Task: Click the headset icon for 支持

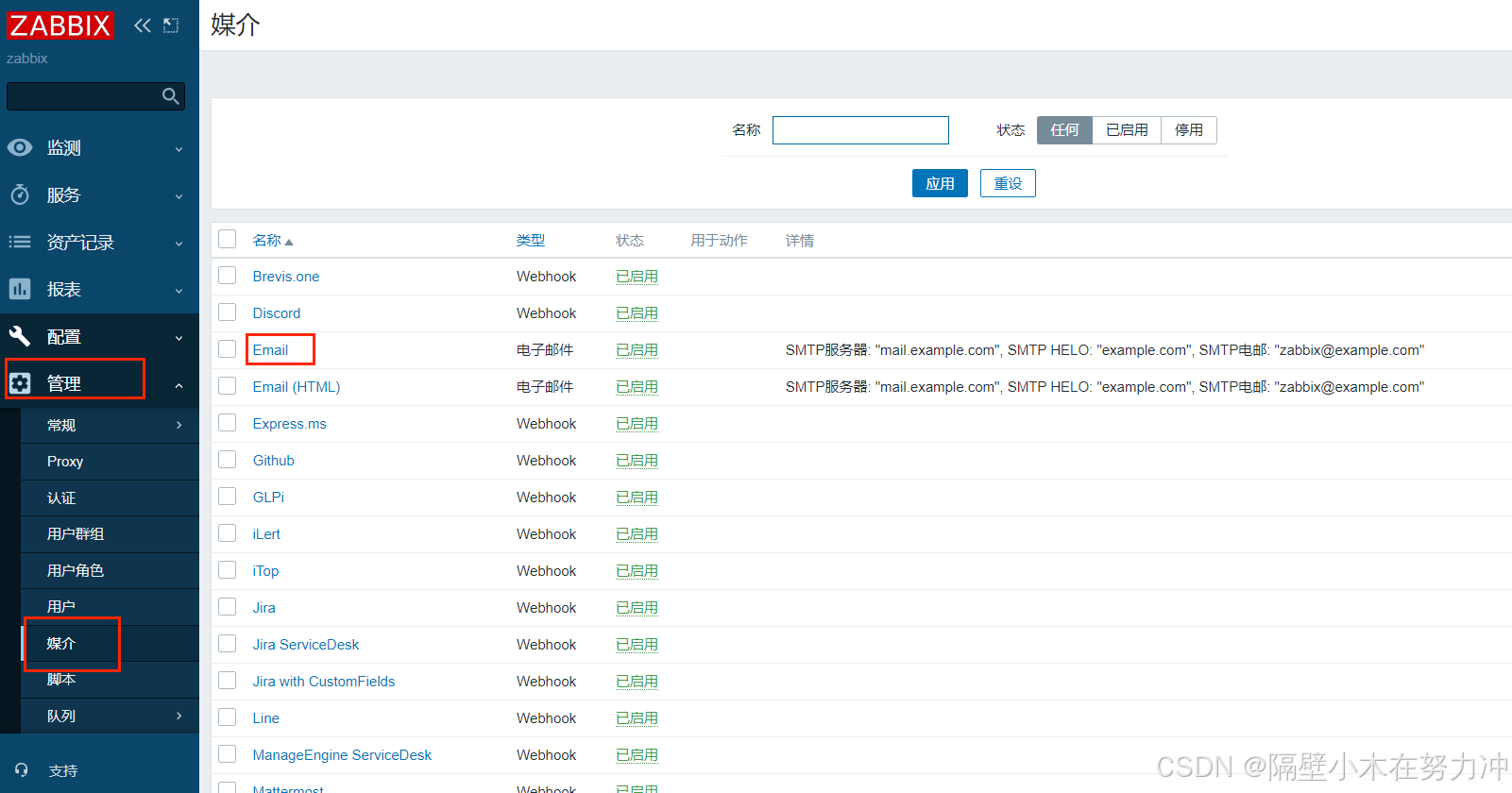Action: [22, 770]
